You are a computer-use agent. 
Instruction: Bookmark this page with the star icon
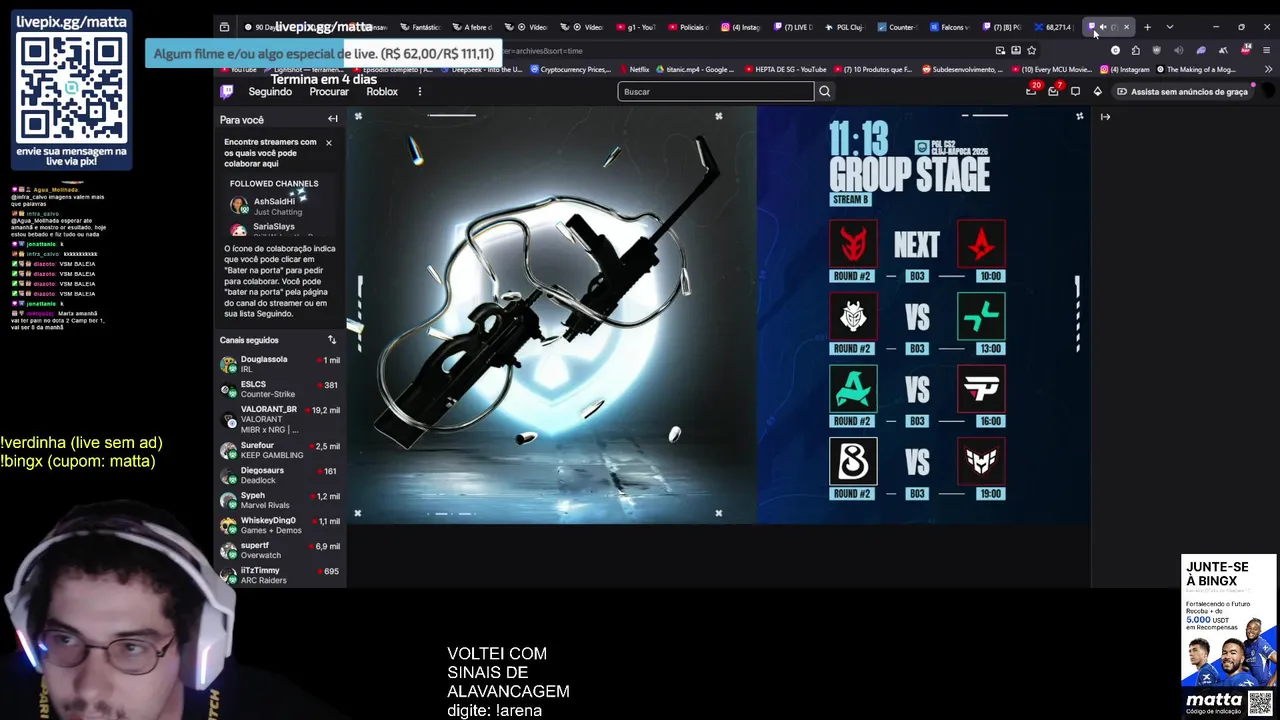(1032, 50)
